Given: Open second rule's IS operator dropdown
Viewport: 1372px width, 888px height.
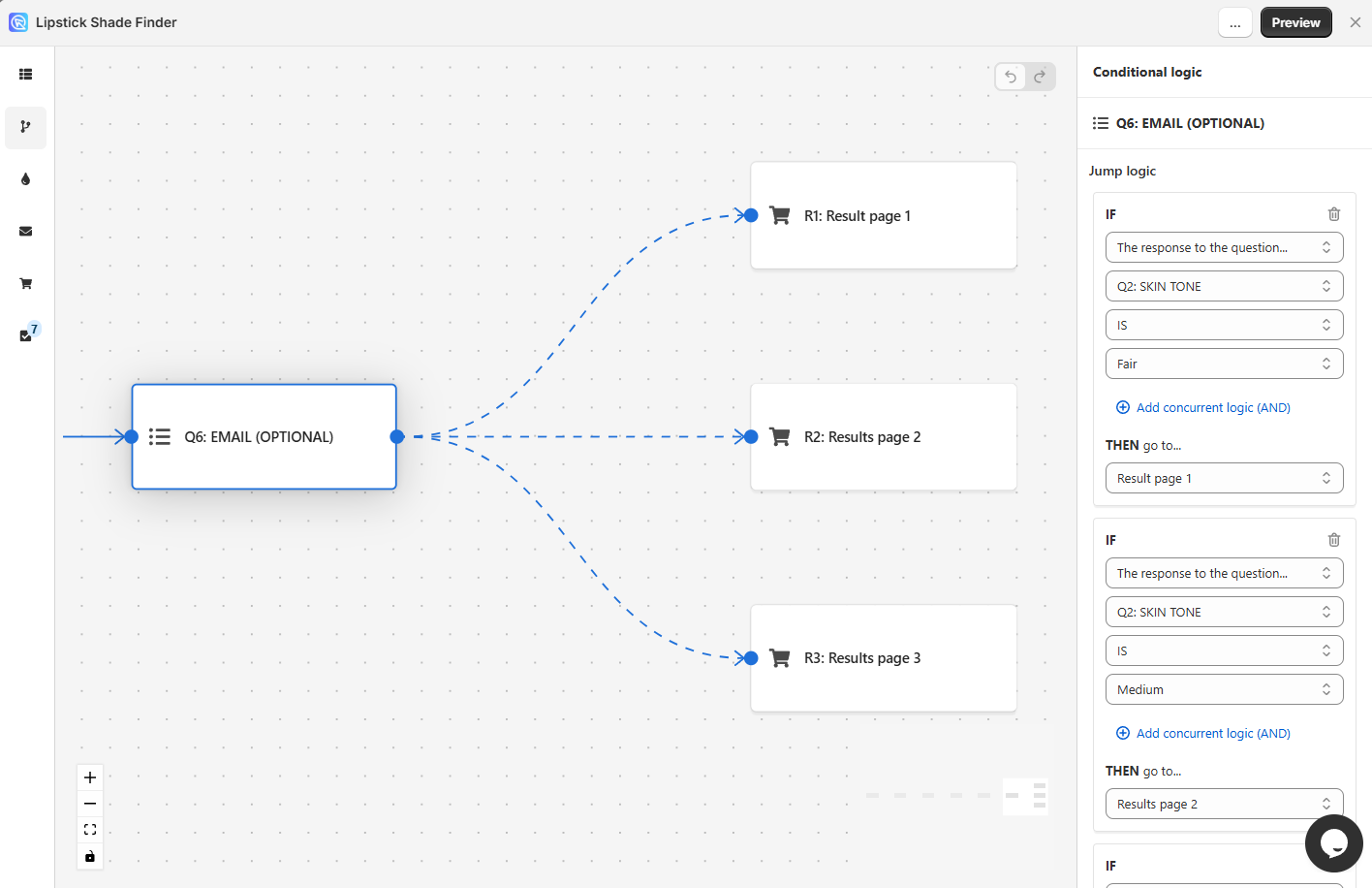Looking at the screenshot, I should pyautogui.click(x=1225, y=650).
